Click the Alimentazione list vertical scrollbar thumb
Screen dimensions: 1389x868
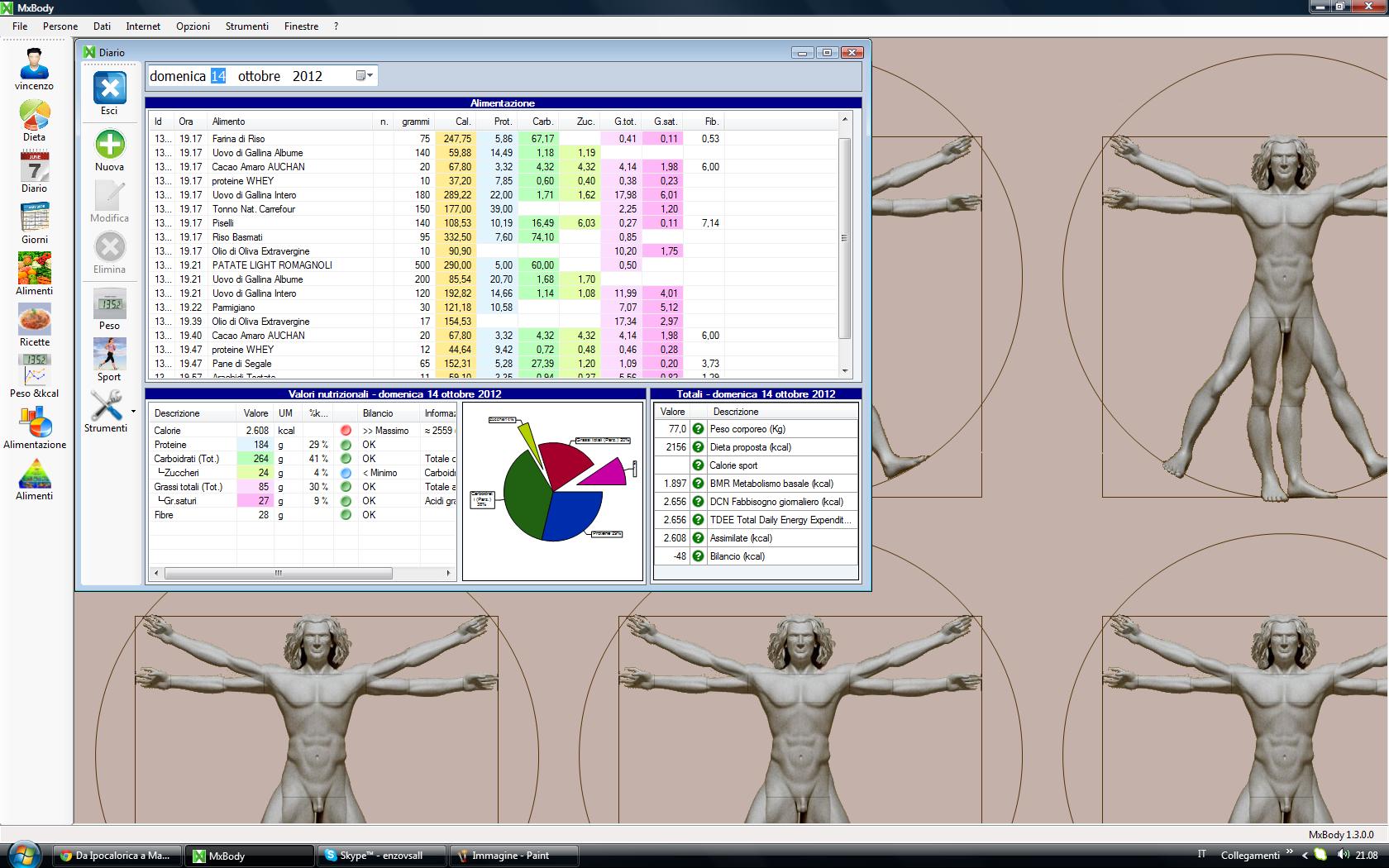(x=844, y=238)
